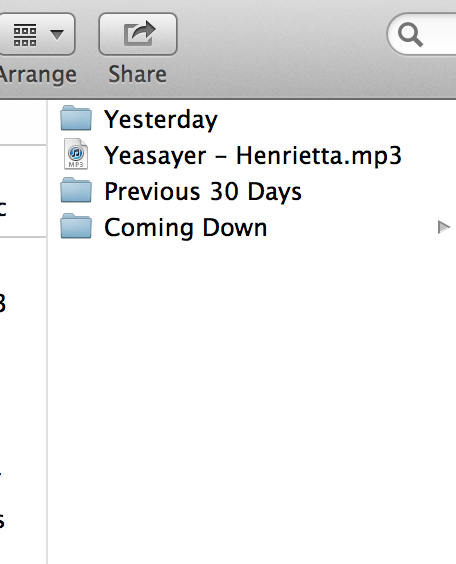Expand Coming Down with arrow
Screen dimensions: 456x564
444,227
